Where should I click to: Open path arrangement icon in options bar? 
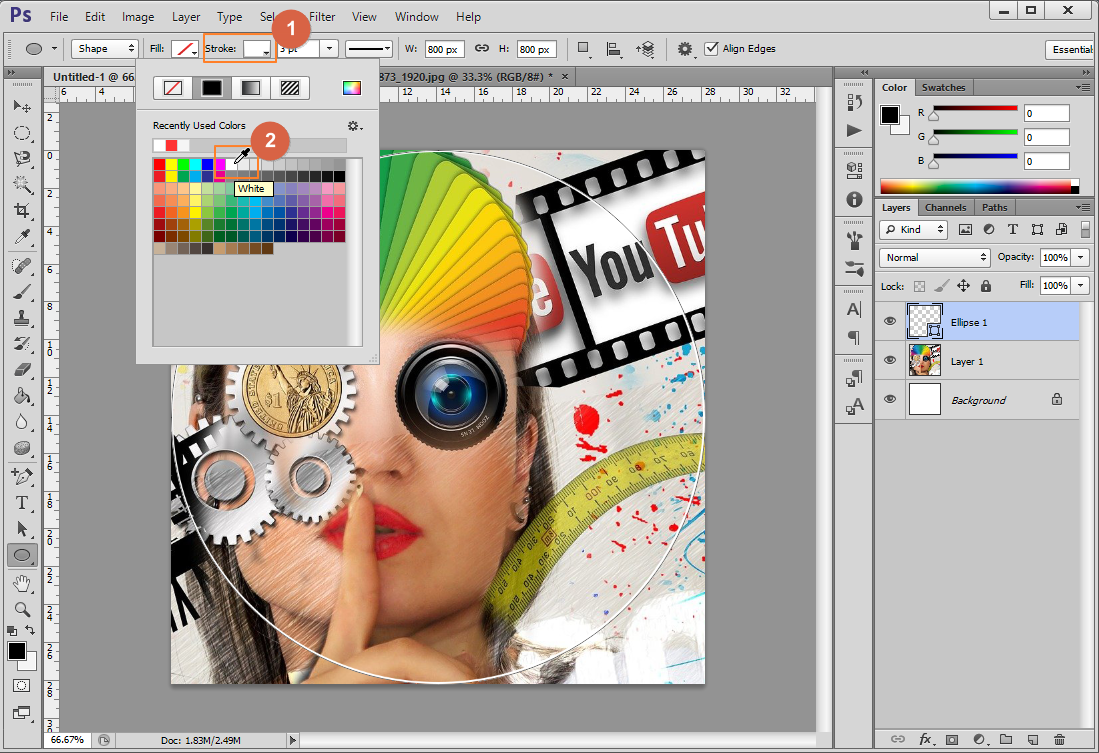[x=644, y=48]
